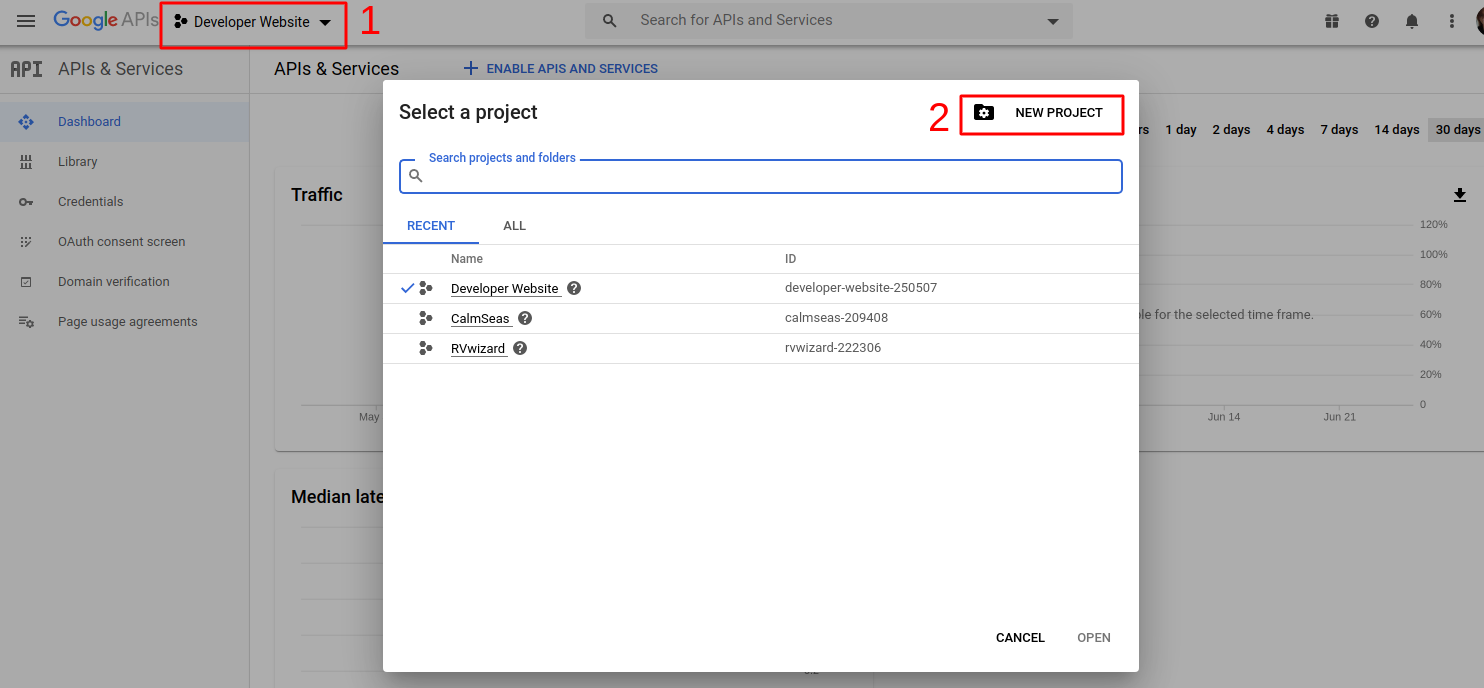Click the Name column header

coord(467,259)
